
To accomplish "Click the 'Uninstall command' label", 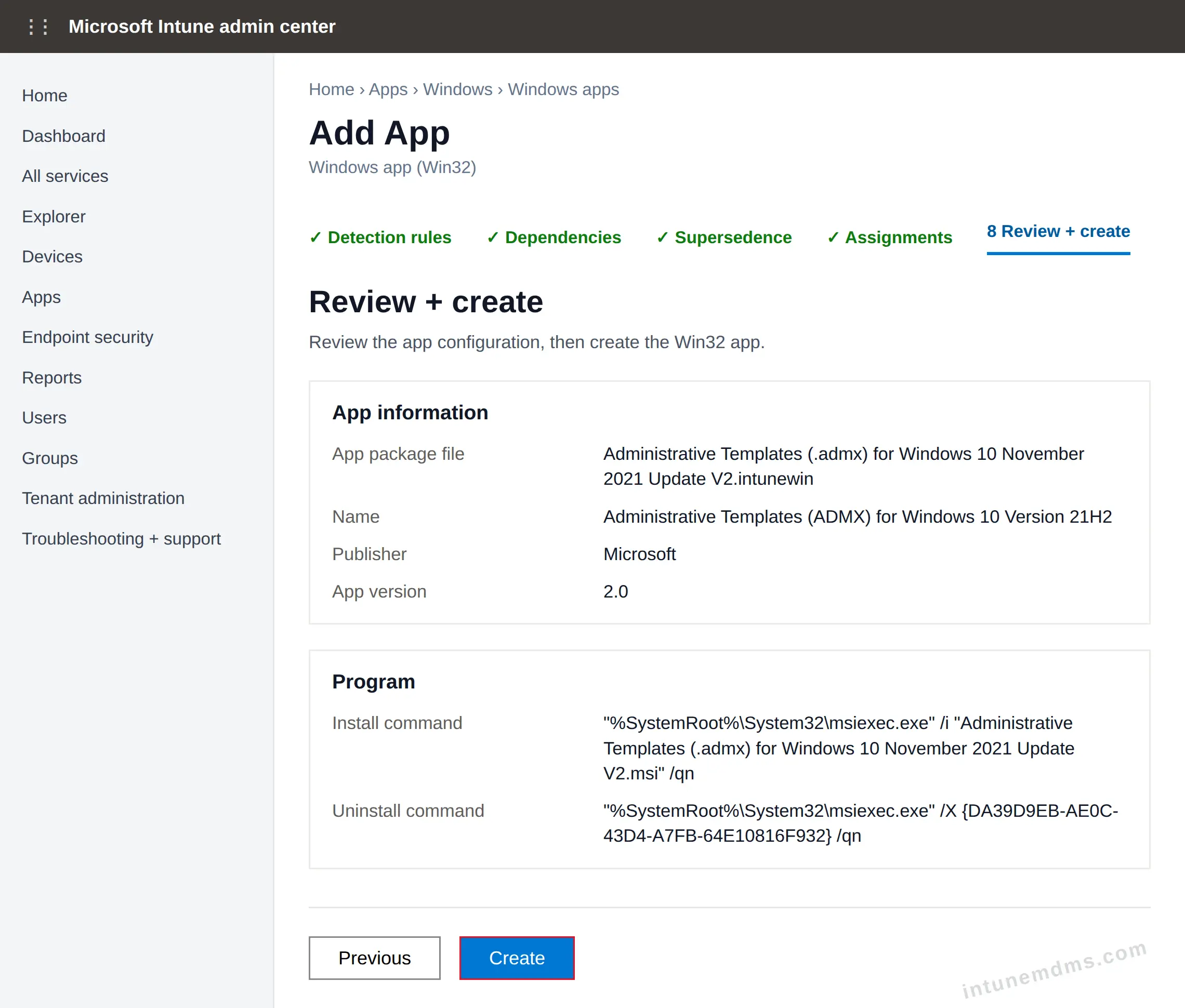I will [407, 811].
